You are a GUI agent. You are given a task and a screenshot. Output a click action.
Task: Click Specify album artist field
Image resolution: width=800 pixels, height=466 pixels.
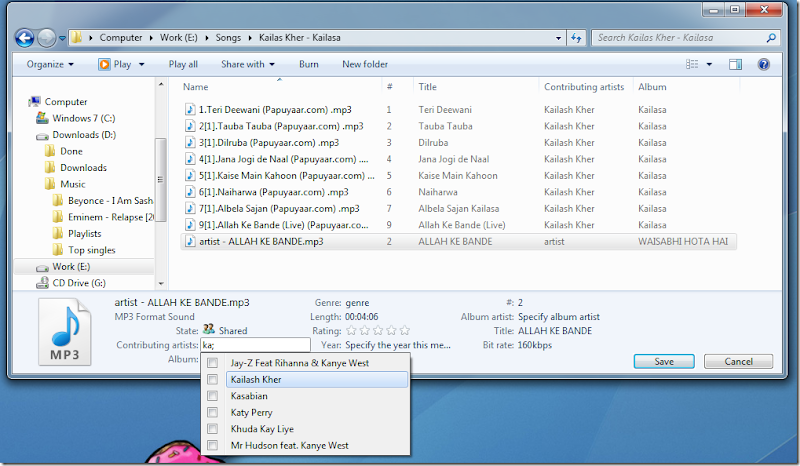coord(559,316)
